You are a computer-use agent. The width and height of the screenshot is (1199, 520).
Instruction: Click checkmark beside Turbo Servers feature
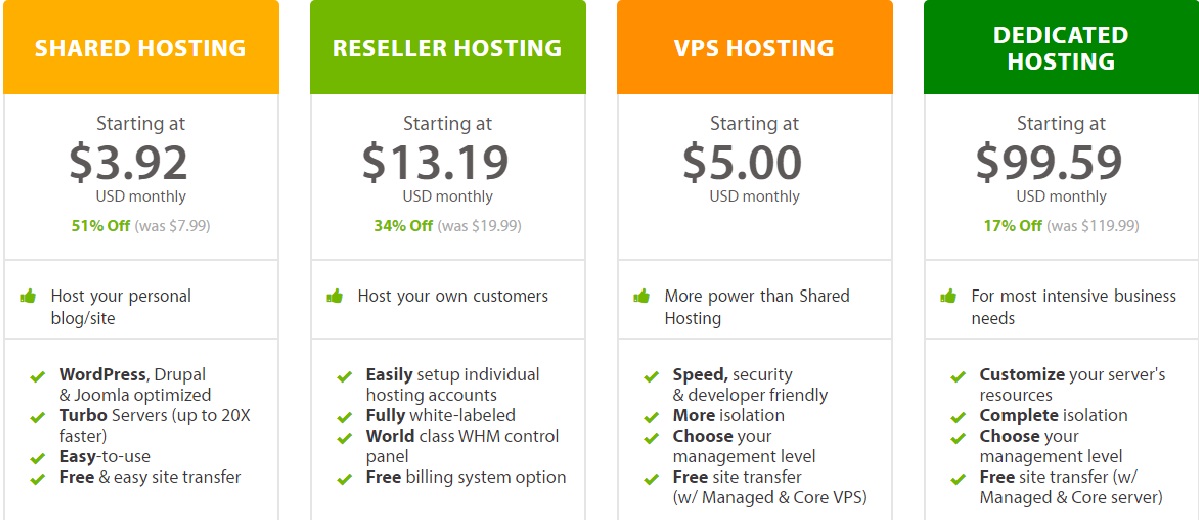(37, 418)
